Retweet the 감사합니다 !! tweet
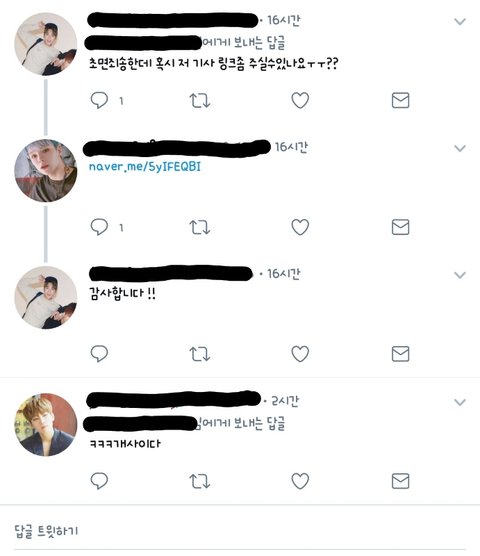The width and height of the screenshot is (480, 556). point(200,354)
